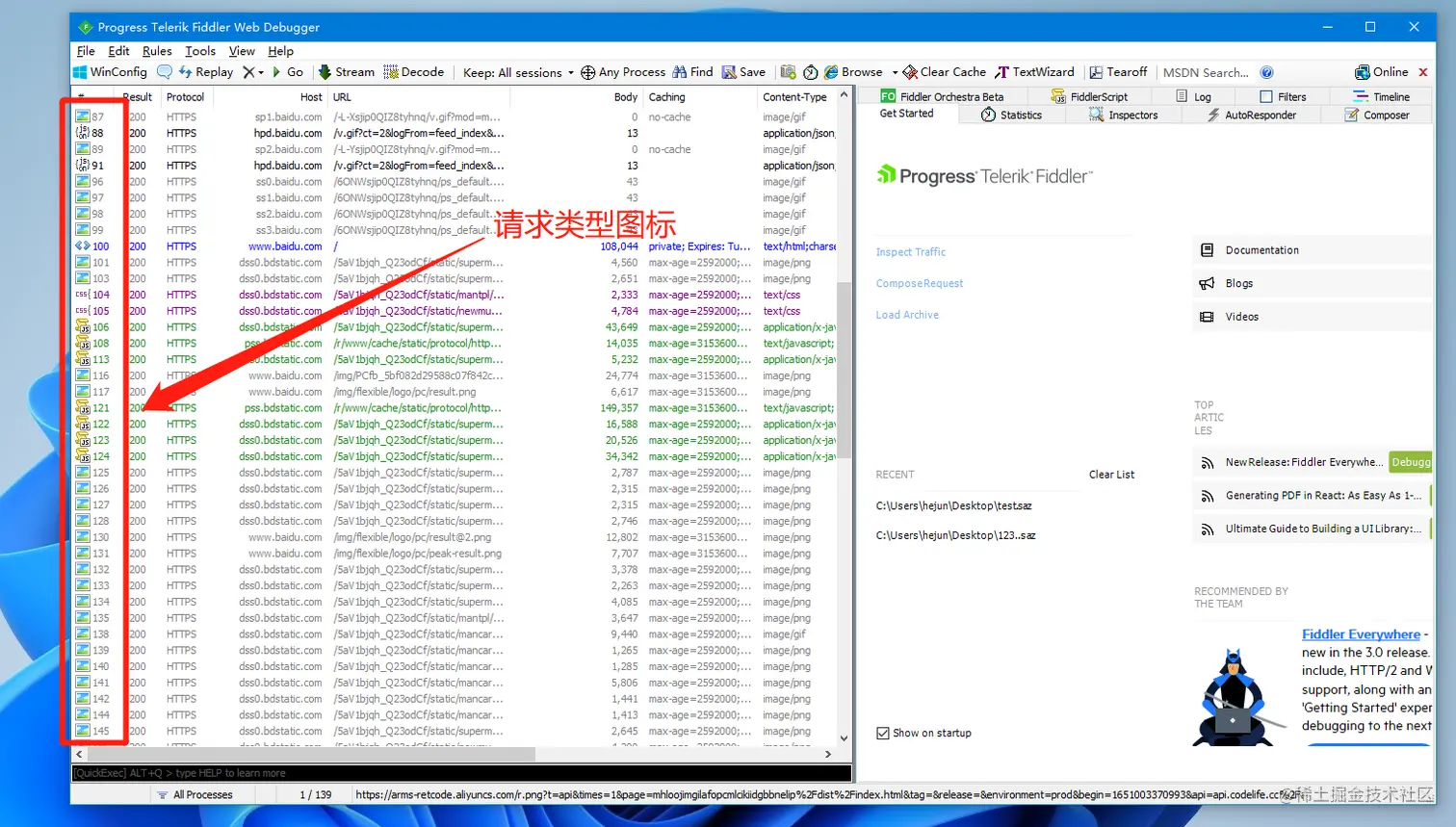The width and height of the screenshot is (1456, 827).
Task: Expand the Browse dropdown arrow
Action: tap(895, 72)
